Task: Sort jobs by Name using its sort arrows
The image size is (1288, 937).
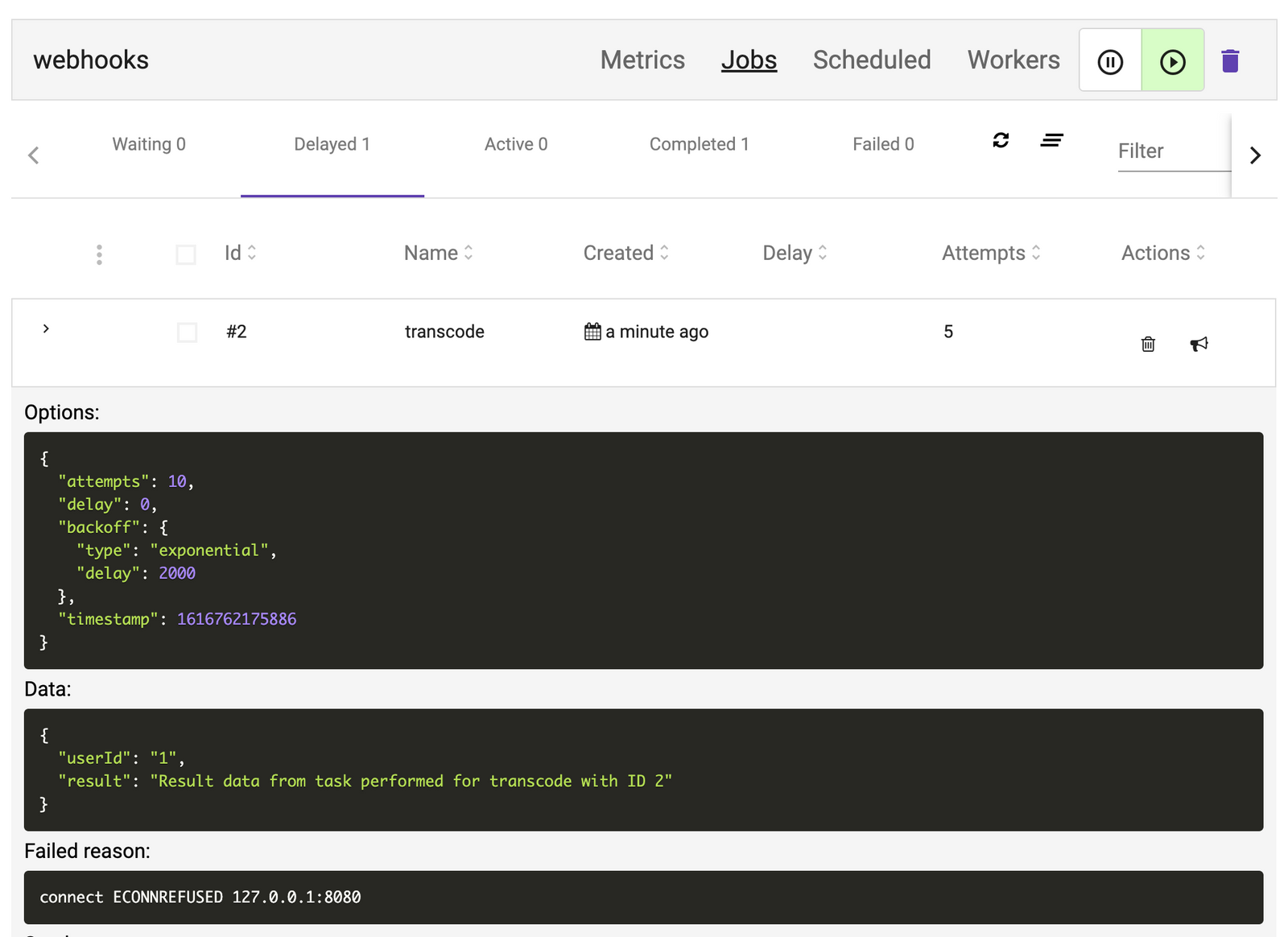Action: (x=470, y=252)
